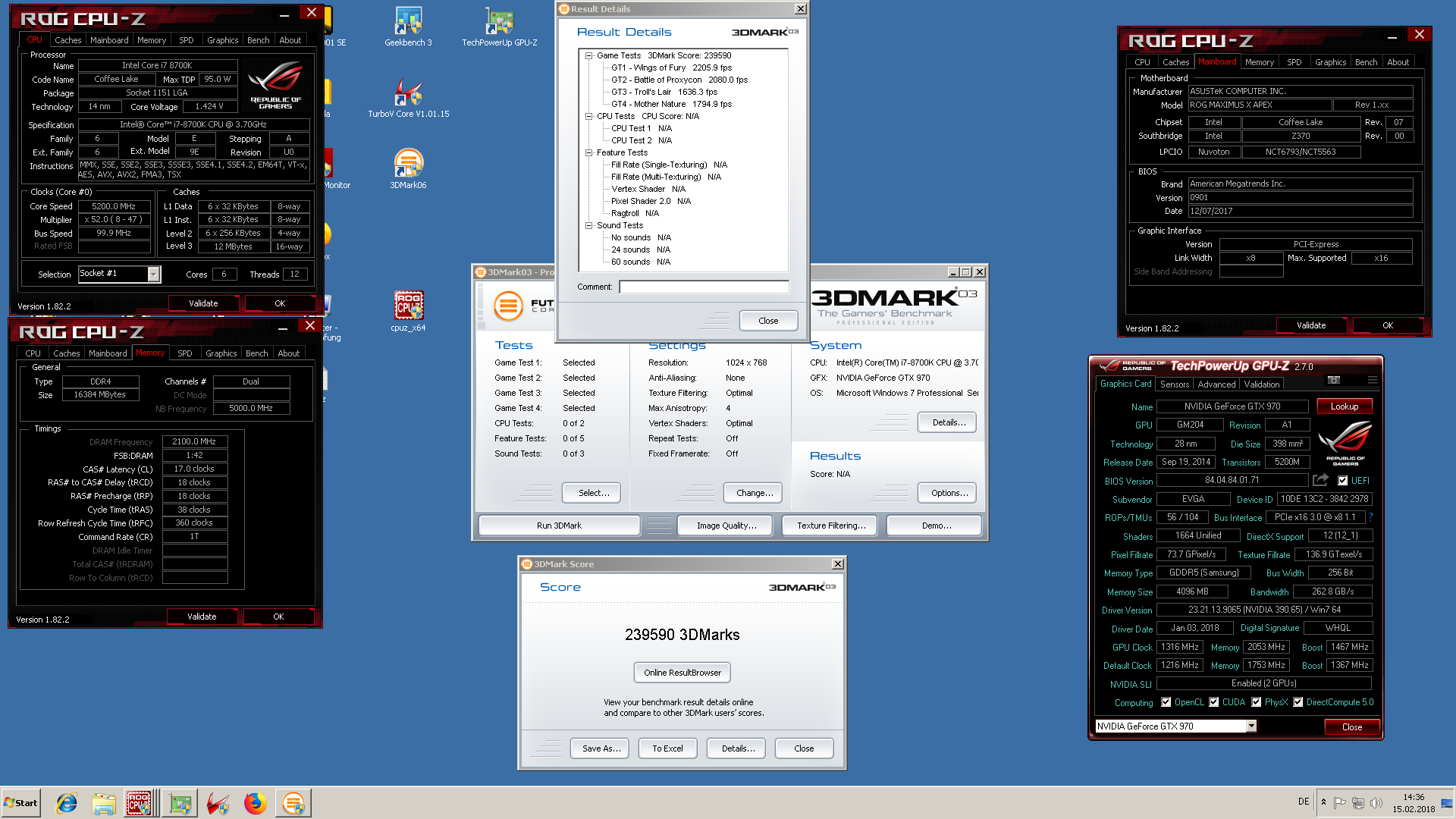
Task: Click the 3DMark03 orange taskbar icon
Action: click(x=293, y=803)
